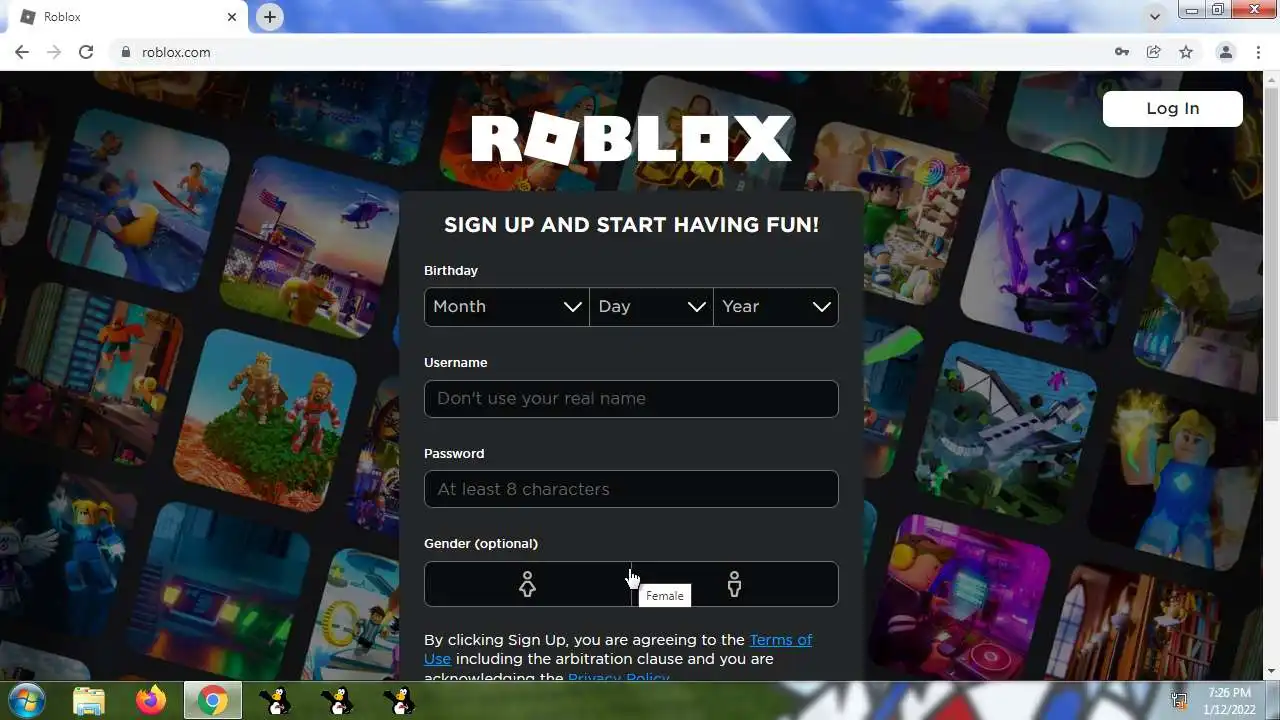Screen dimensions: 1280x720
Task: Expand the Month birthday dropdown
Action: click(507, 307)
